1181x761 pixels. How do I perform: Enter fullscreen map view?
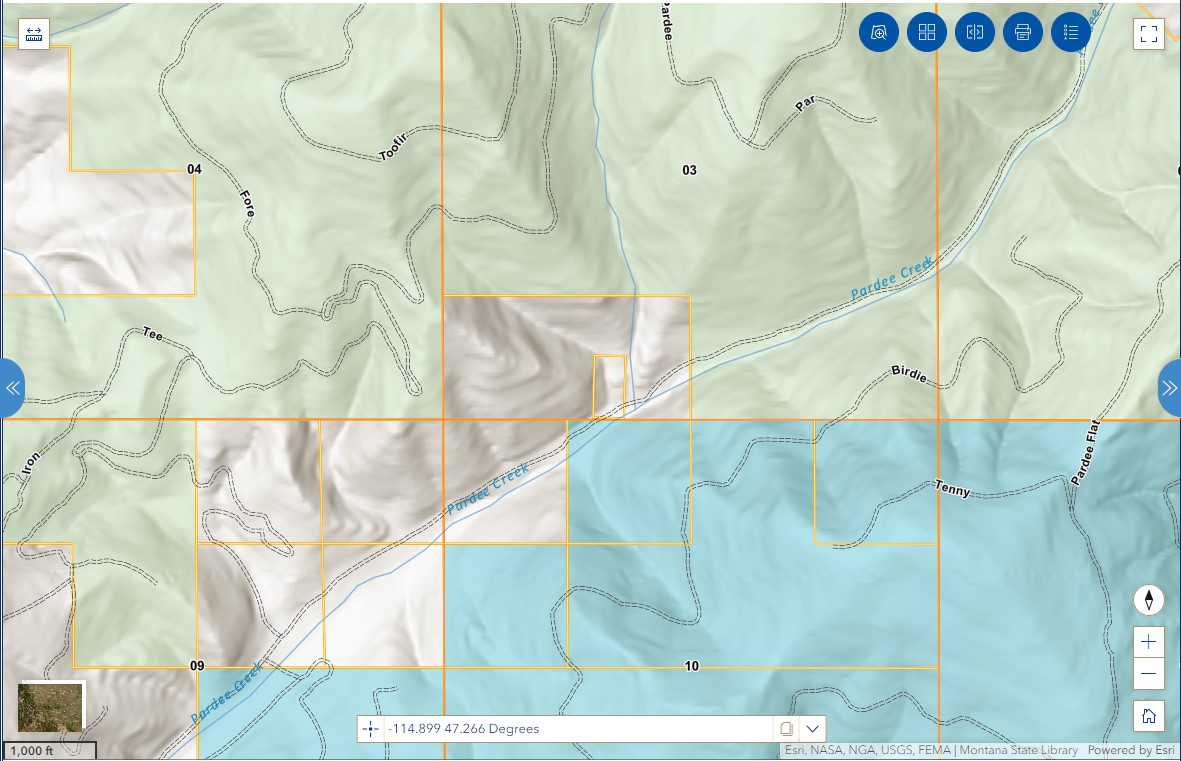(x=1149, y=33)
